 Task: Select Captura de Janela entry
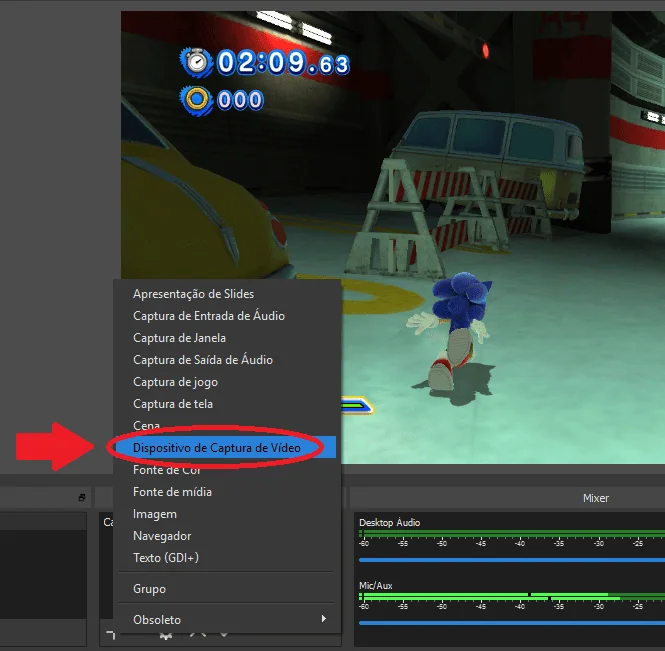[227, 338]
